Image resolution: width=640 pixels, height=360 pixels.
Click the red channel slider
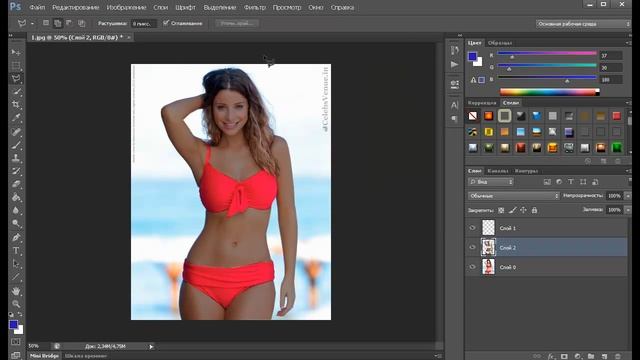547,53
